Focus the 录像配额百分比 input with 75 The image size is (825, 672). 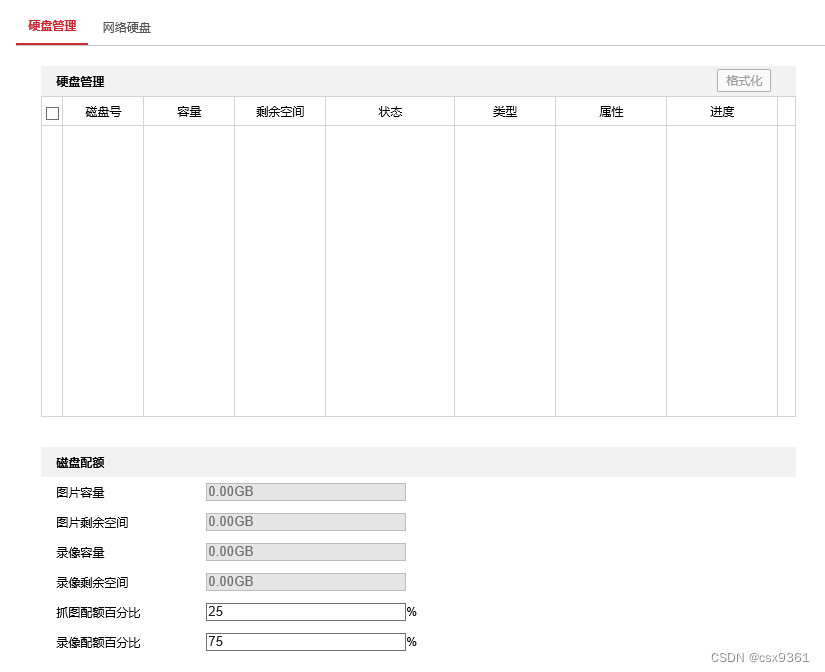(x=306, y=642)
